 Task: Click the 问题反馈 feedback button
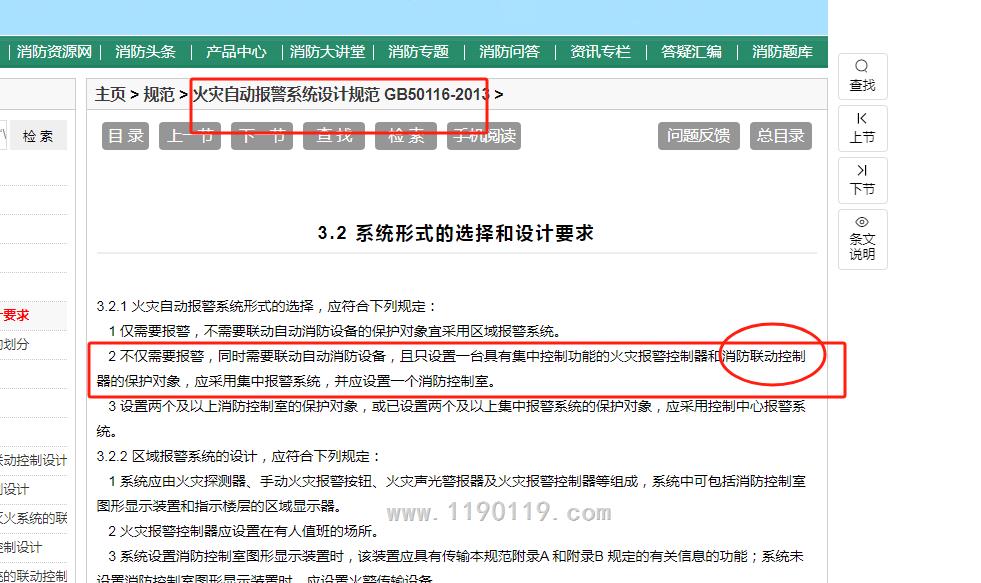pyautogui.click(x=698, y=136)
